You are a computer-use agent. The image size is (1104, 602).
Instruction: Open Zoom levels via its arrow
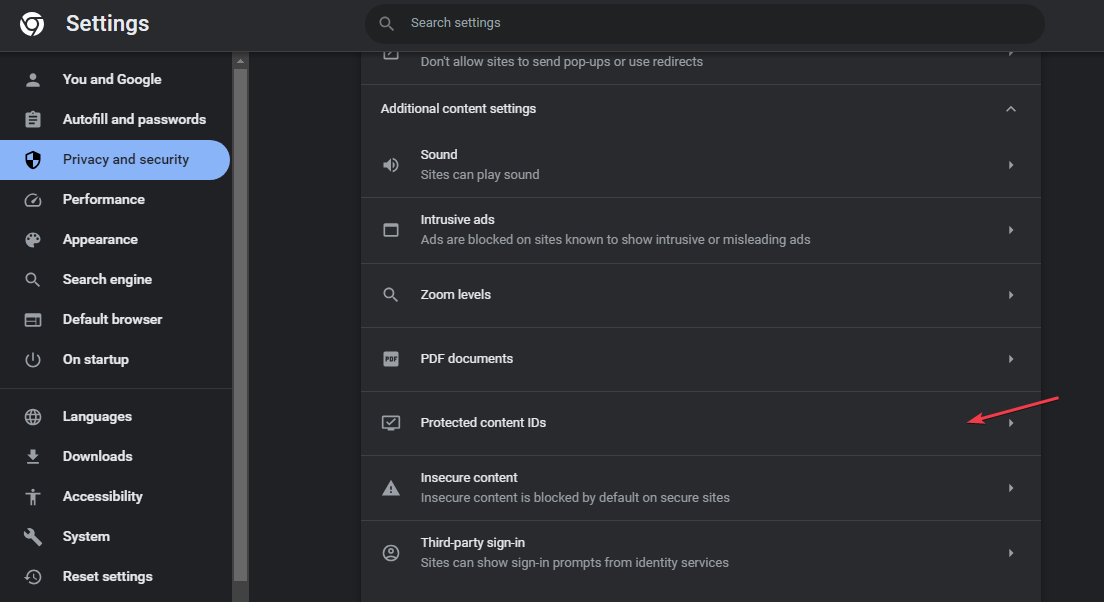pyautogui.click(x=1010, y=295)
